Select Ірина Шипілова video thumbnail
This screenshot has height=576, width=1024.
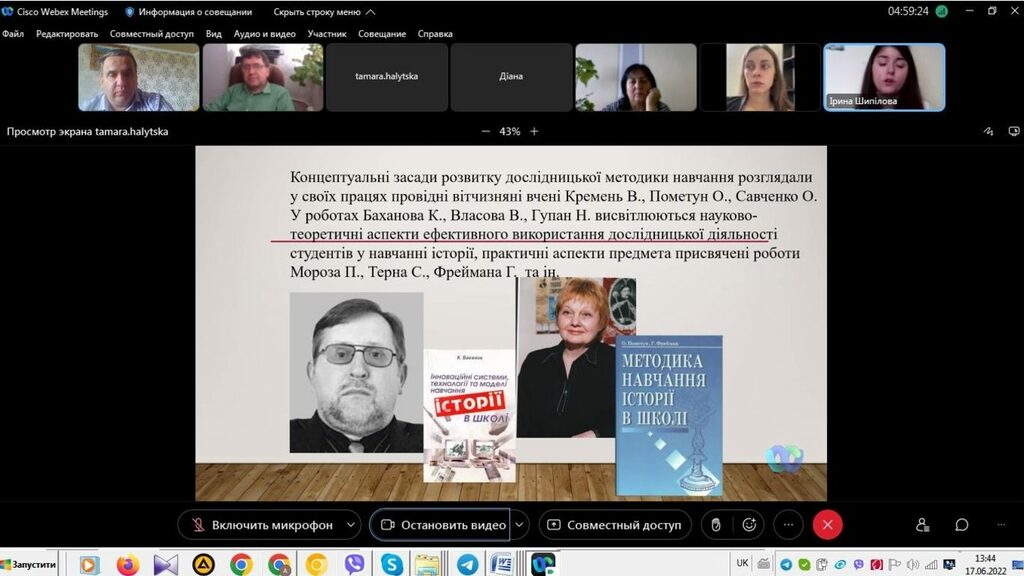tap(884, 77)
